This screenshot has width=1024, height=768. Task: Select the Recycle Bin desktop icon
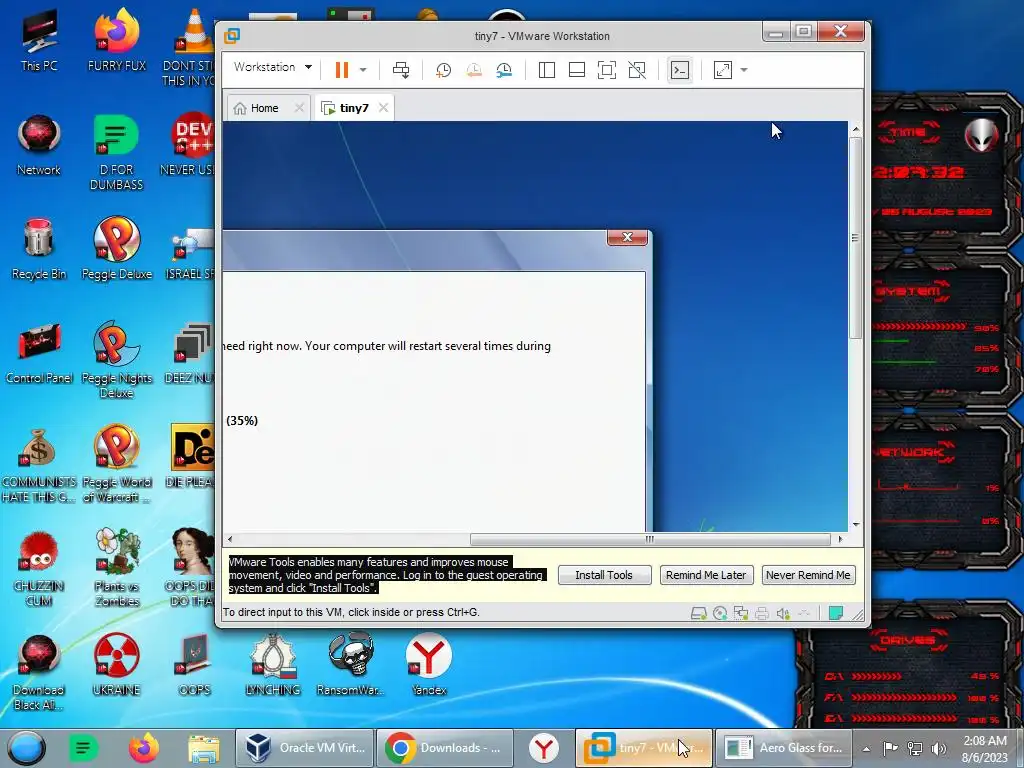point(39,250)
